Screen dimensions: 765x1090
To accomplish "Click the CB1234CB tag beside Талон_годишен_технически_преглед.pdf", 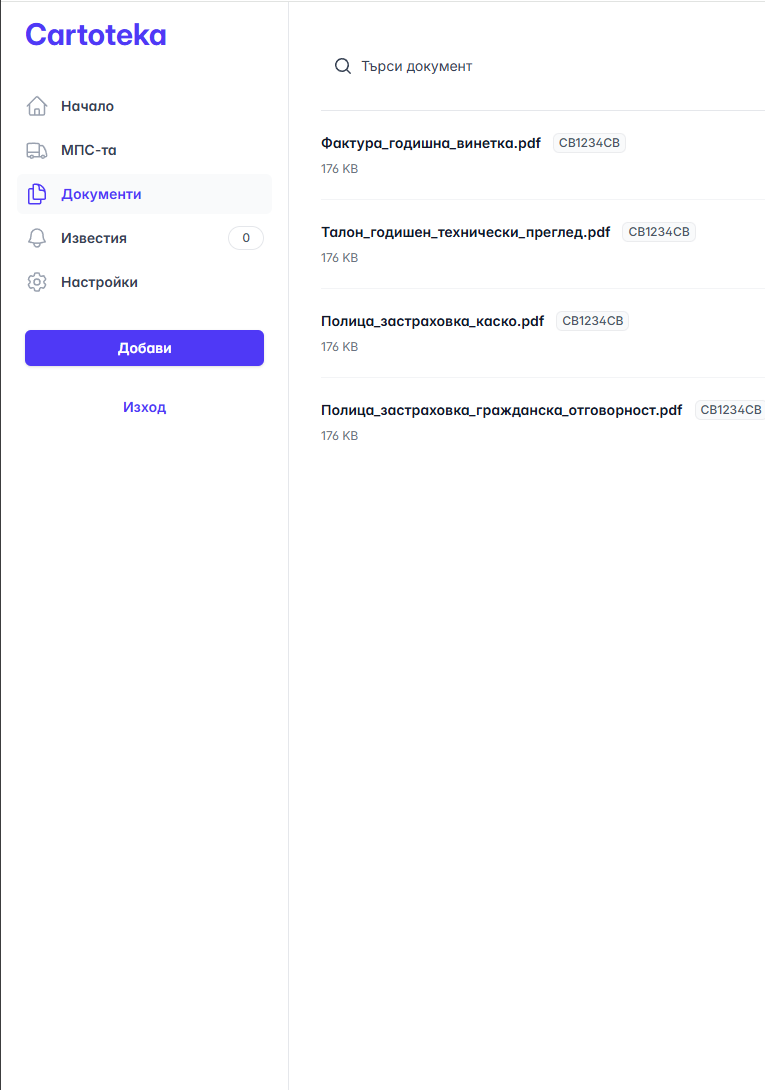I will pyautogui.click(x=658, y=232).
